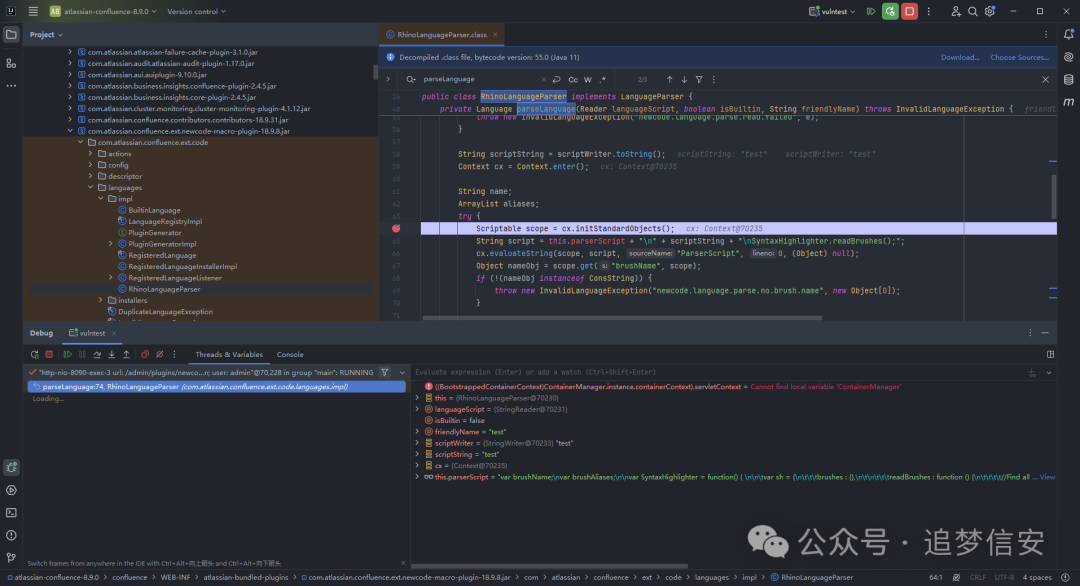Image resolution: width=1080 pixels, height=586 pixels.
Task: Expand PluginGeneratorImpl class node
Action: coord(111,244)
